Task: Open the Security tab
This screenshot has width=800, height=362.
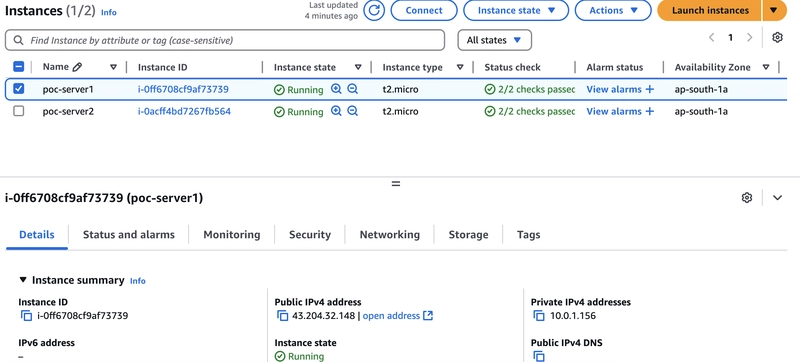Action: click(x=310, y=235)
